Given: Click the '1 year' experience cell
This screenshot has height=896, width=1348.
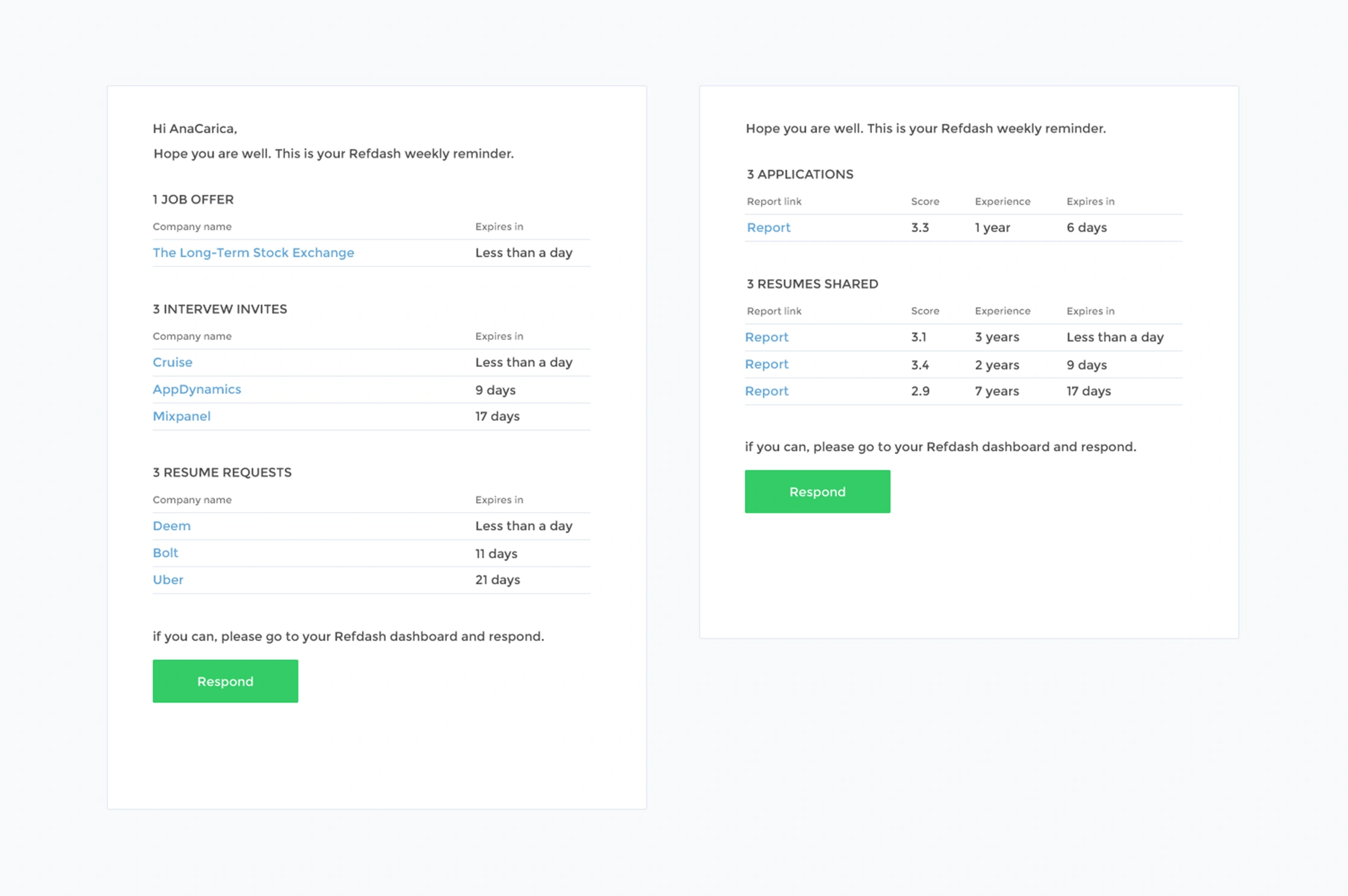Looking at the screenshot, I should [992, 228].
